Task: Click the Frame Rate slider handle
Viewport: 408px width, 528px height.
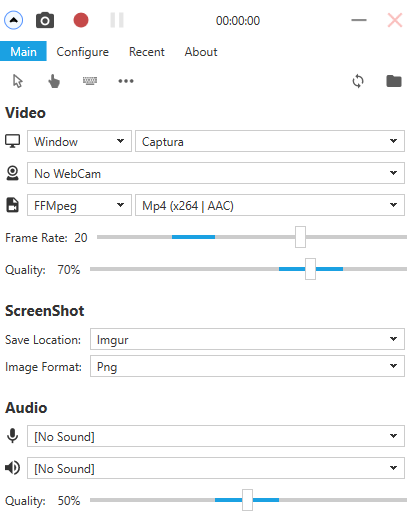Action: [x=300, y=237]
